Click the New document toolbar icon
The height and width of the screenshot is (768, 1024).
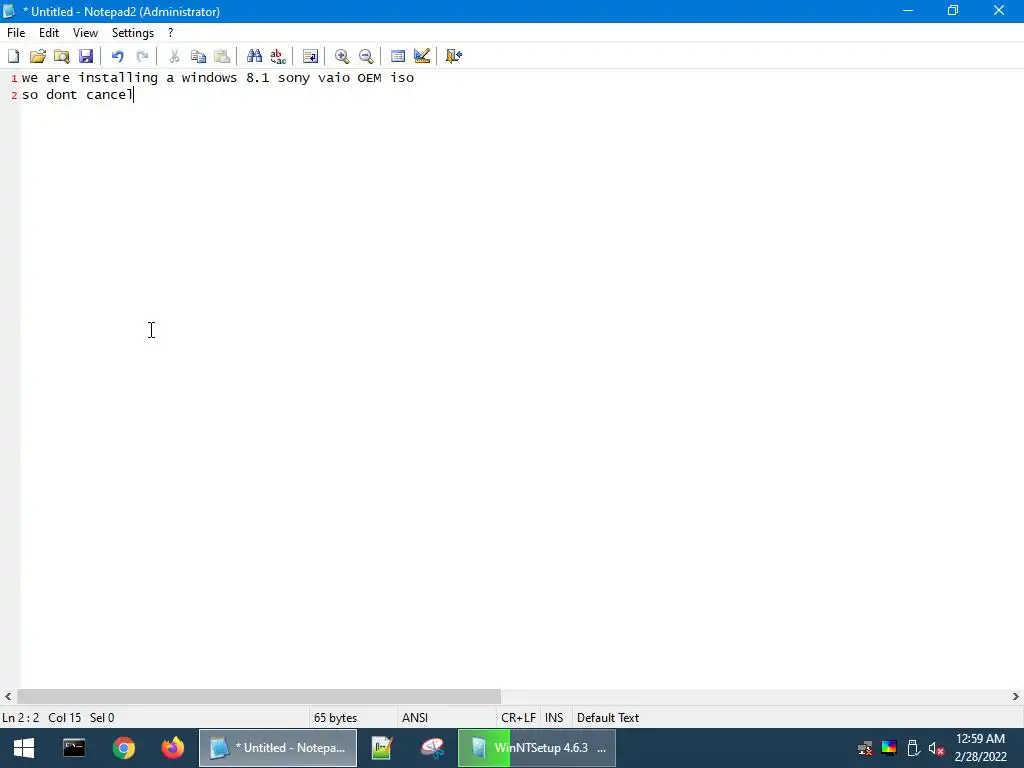14,56
